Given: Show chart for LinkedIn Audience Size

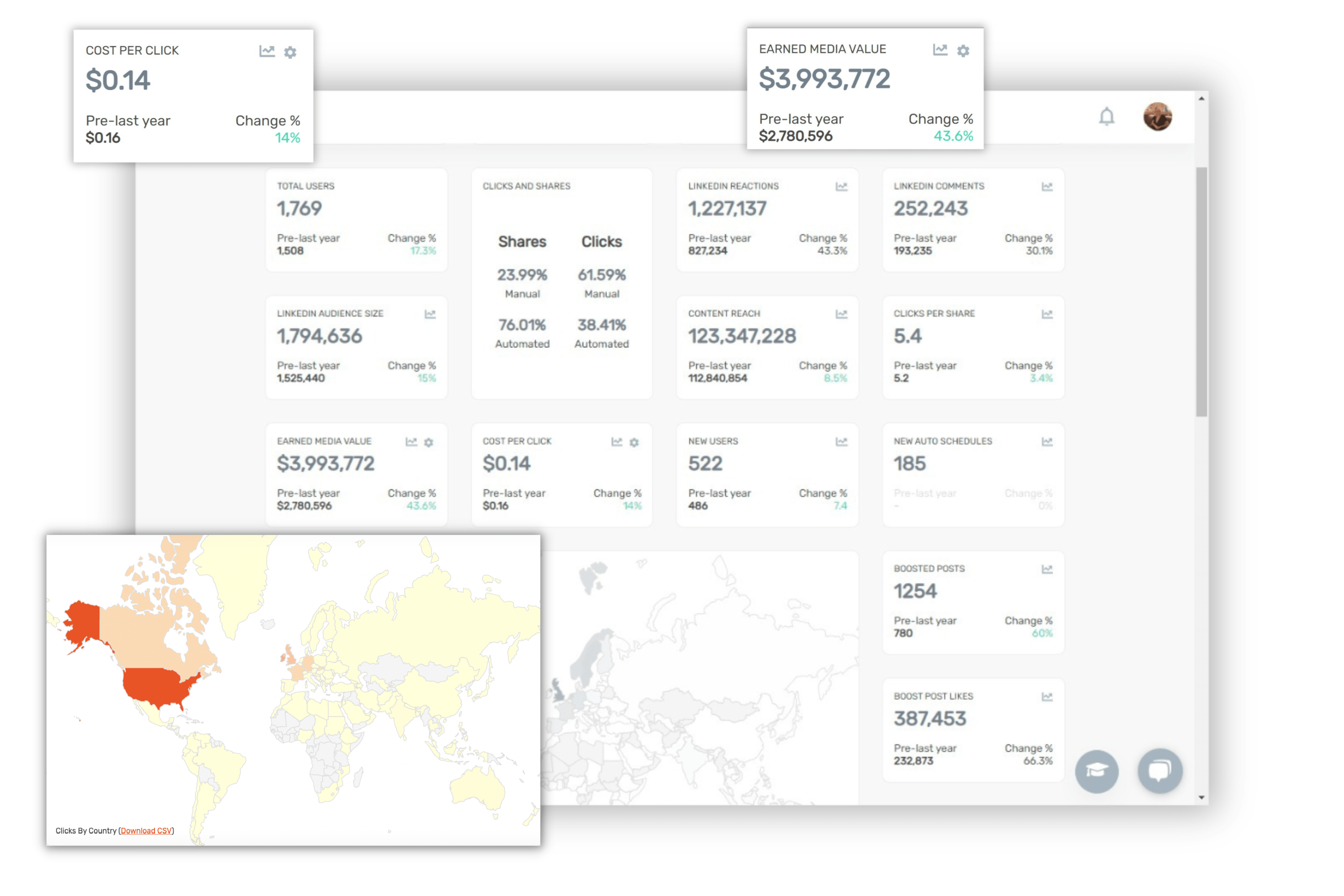Looking at the screenshot, I should [430, 314].
